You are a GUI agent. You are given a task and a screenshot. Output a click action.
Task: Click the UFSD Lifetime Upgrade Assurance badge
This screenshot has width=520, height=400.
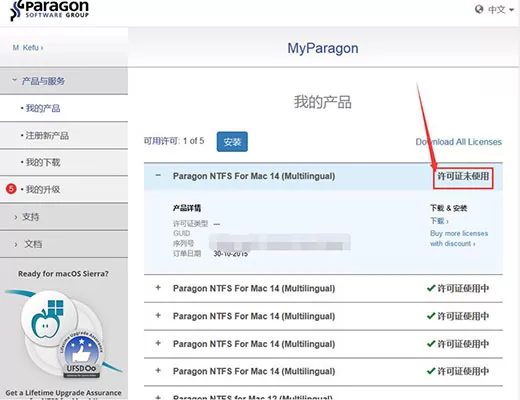coord(82,355)
